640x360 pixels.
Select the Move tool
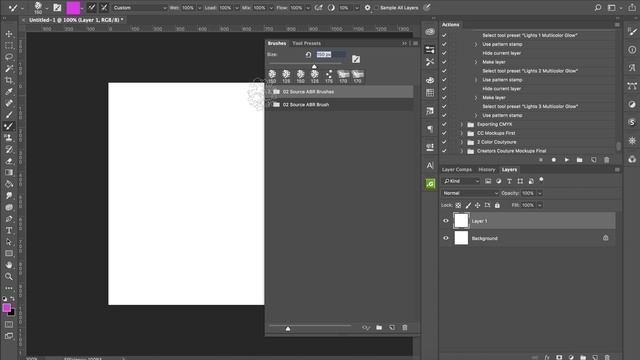[x=9, y=34]
